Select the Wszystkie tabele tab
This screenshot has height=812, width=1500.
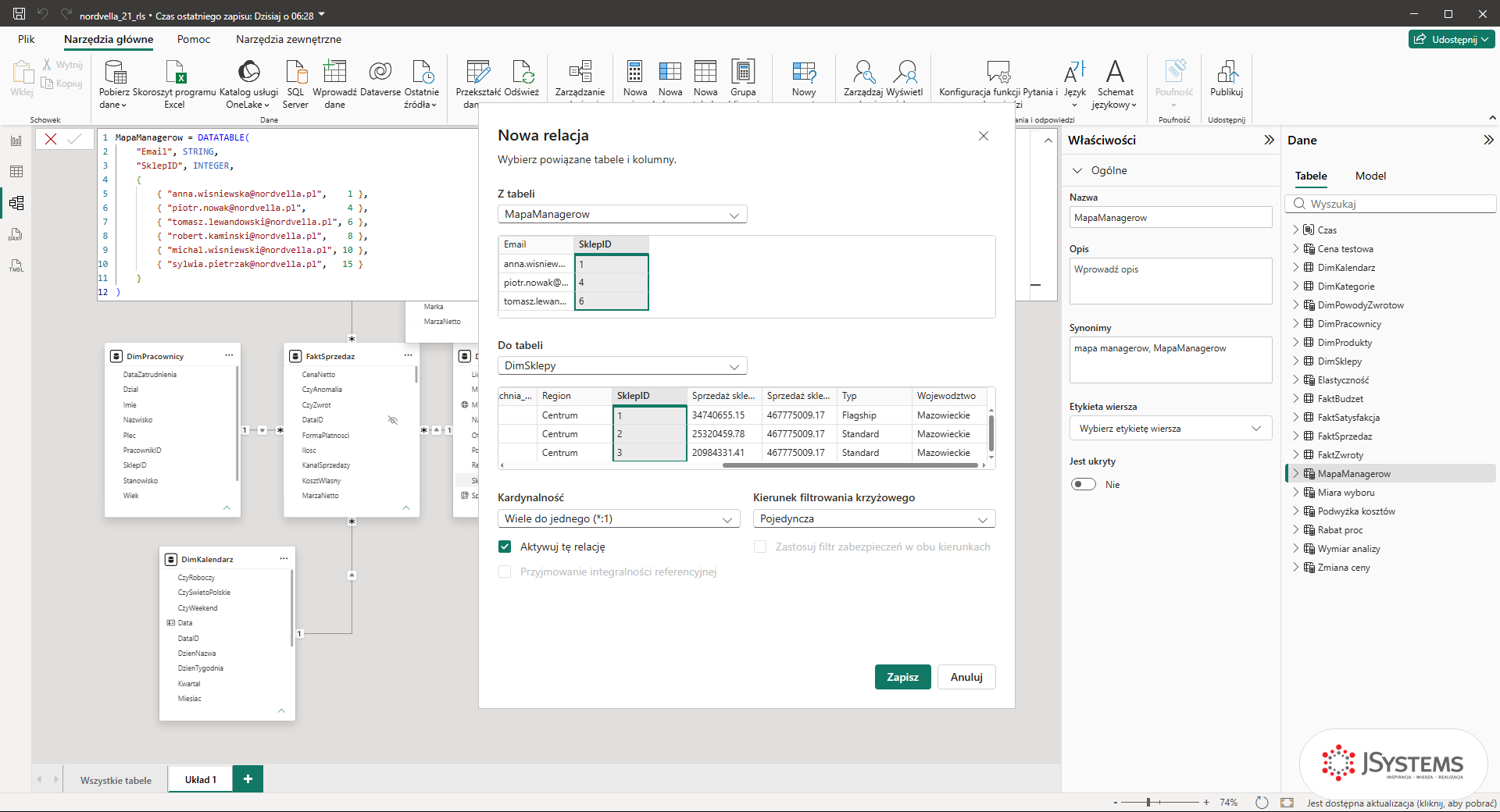coord(116,780)
